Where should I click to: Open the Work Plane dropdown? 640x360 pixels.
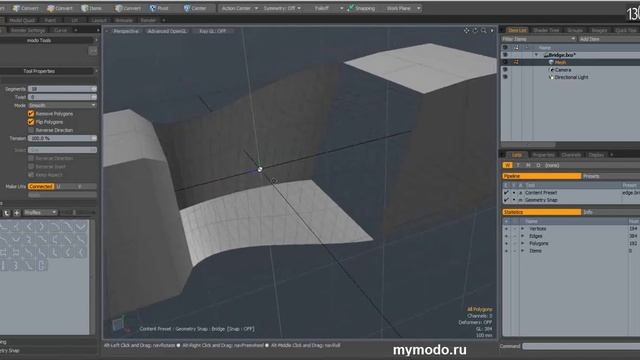coord(403,8)
